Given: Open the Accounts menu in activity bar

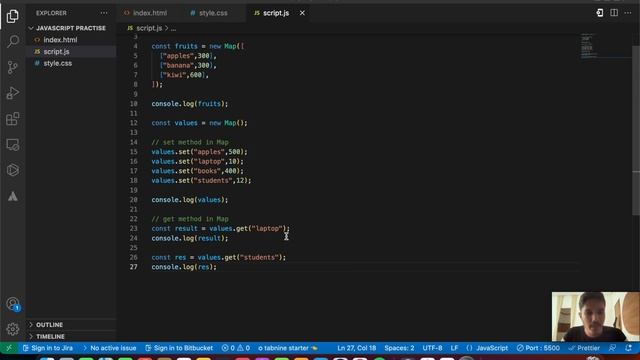Looking at the screenshot, I should point(13,304).
